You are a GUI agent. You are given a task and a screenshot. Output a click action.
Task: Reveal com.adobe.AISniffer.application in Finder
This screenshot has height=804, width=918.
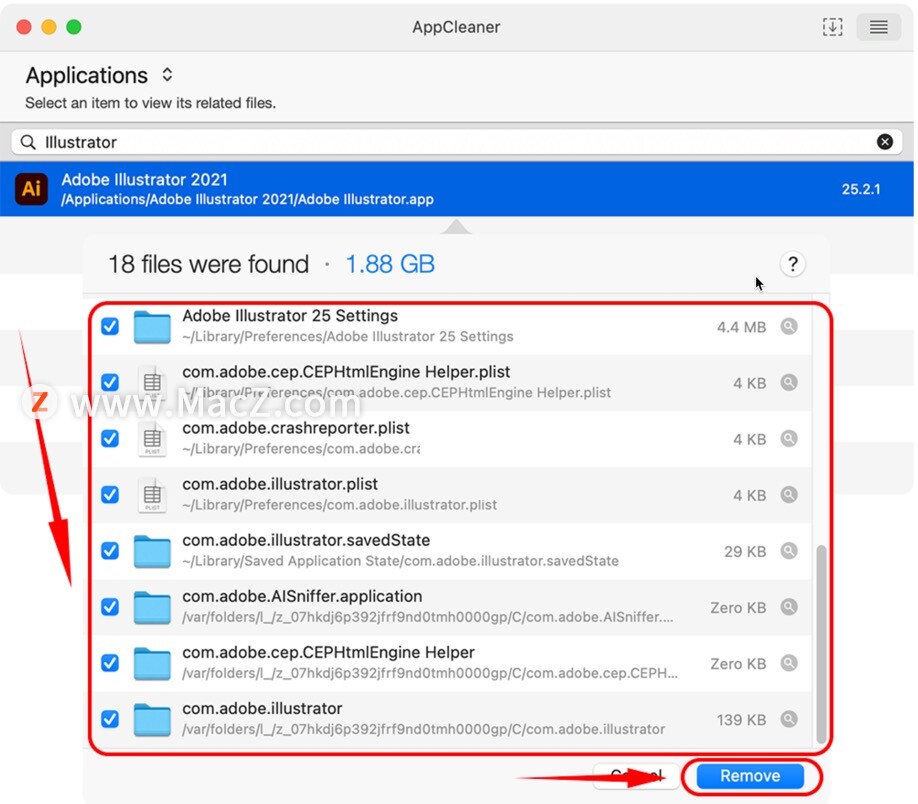click(x=789, y=607)
